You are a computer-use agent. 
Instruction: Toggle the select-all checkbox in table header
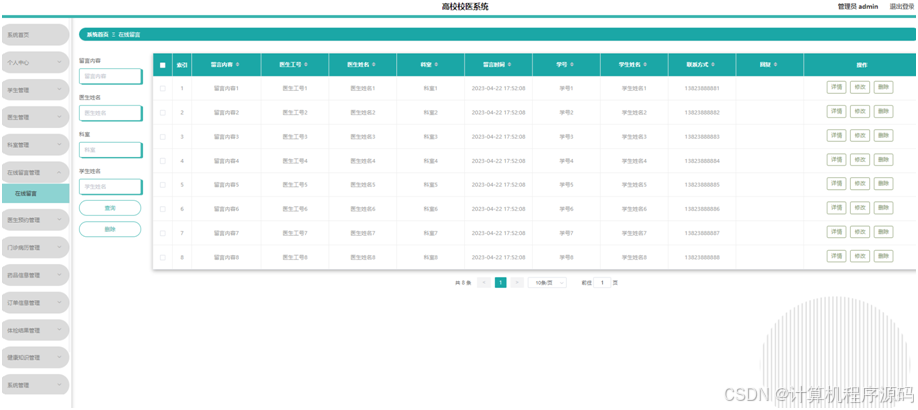click(163, 65)
